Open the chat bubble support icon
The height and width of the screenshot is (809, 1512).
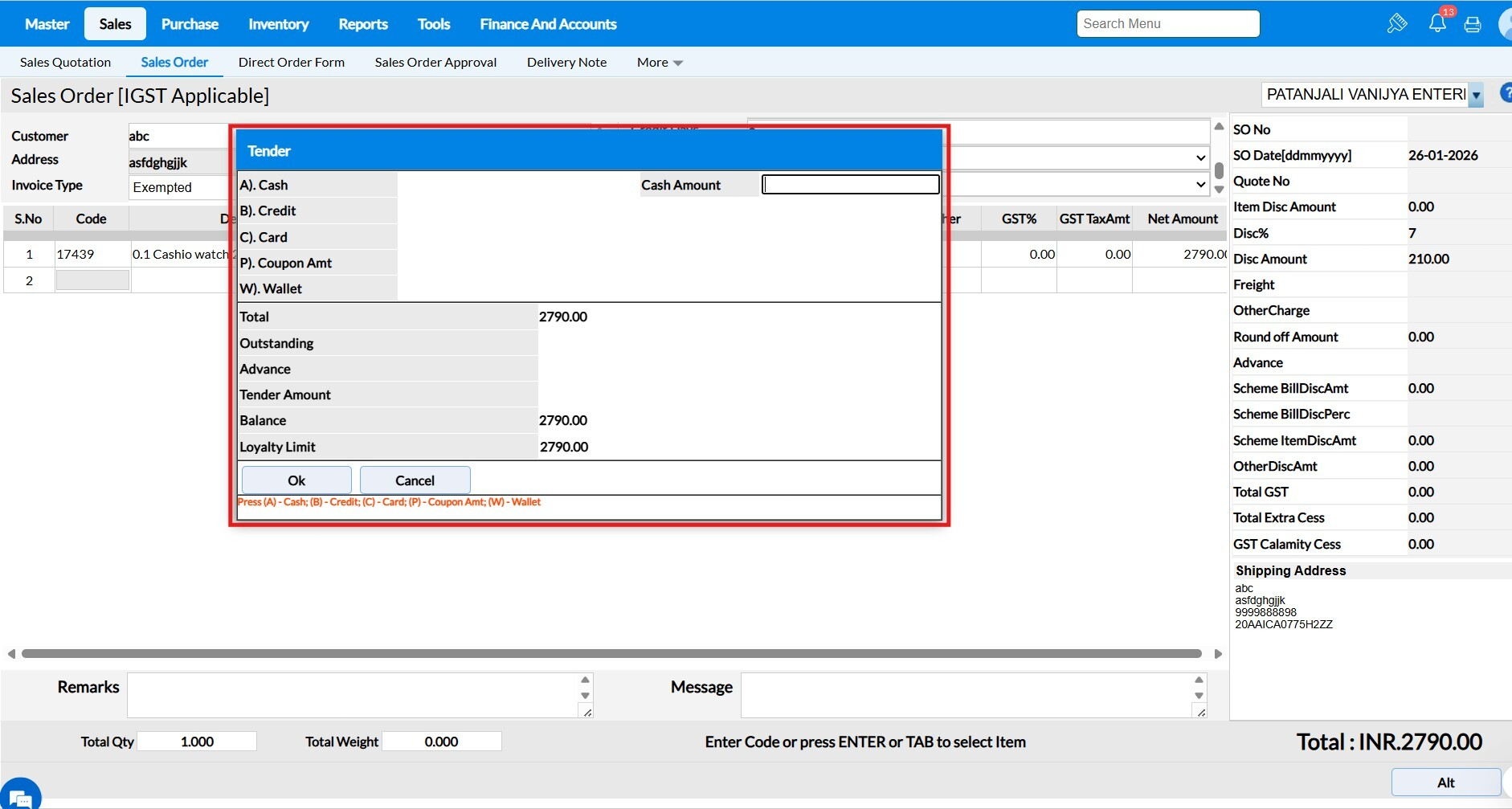pos(20,796)
